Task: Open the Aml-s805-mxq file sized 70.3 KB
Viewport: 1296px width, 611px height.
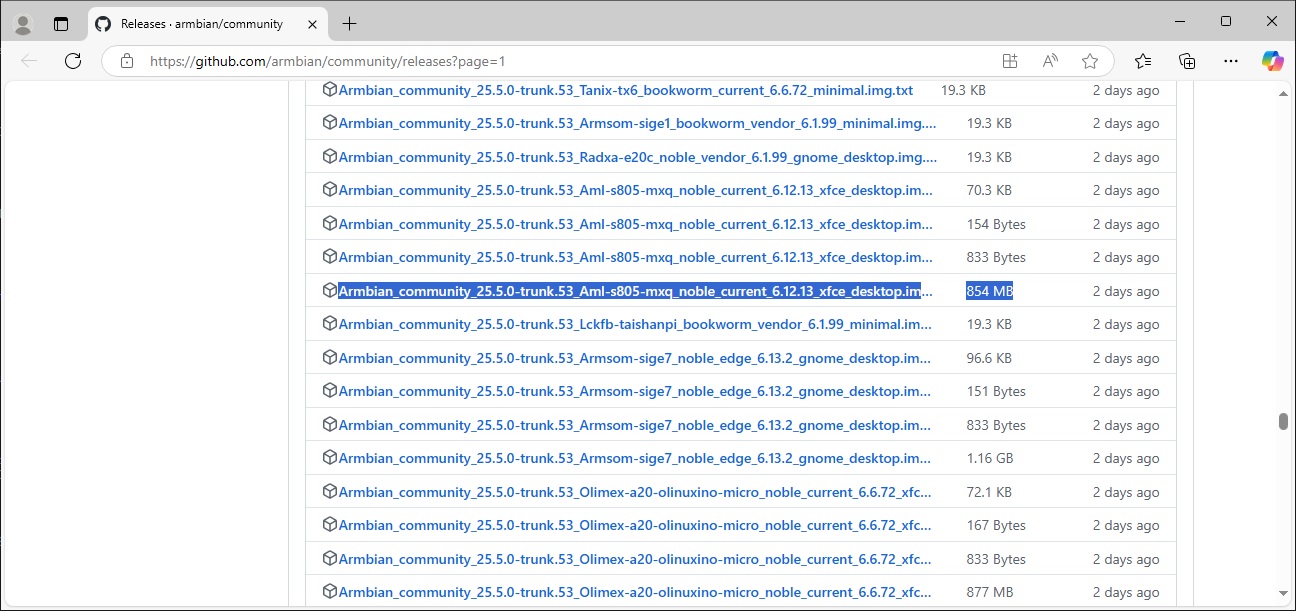Action: (636, 190)
